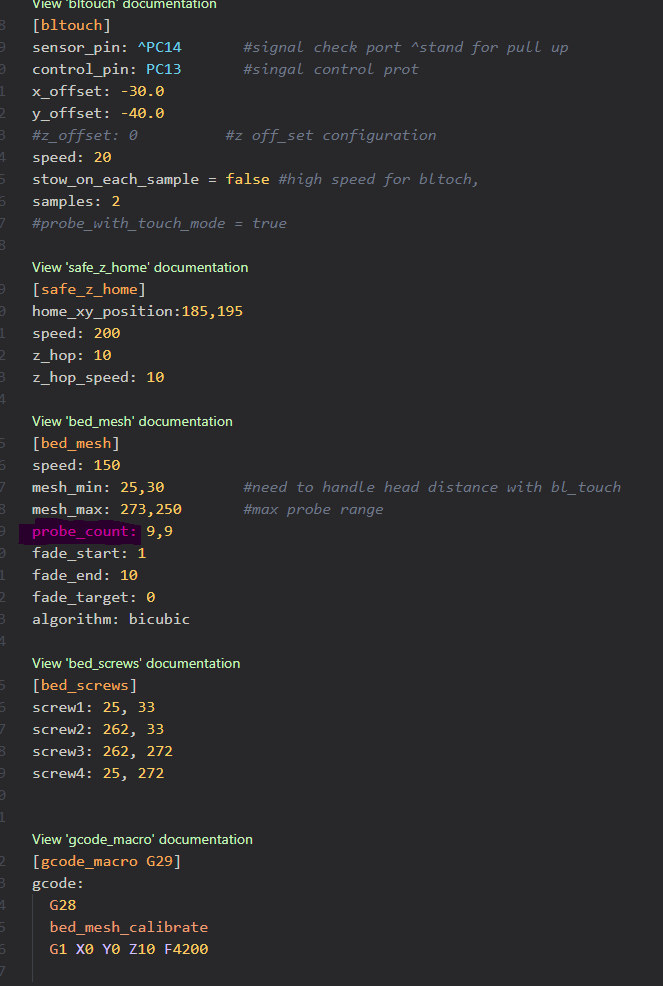Click the [bed_mesh] section header
663x986 pixels.
coord(76,443)
